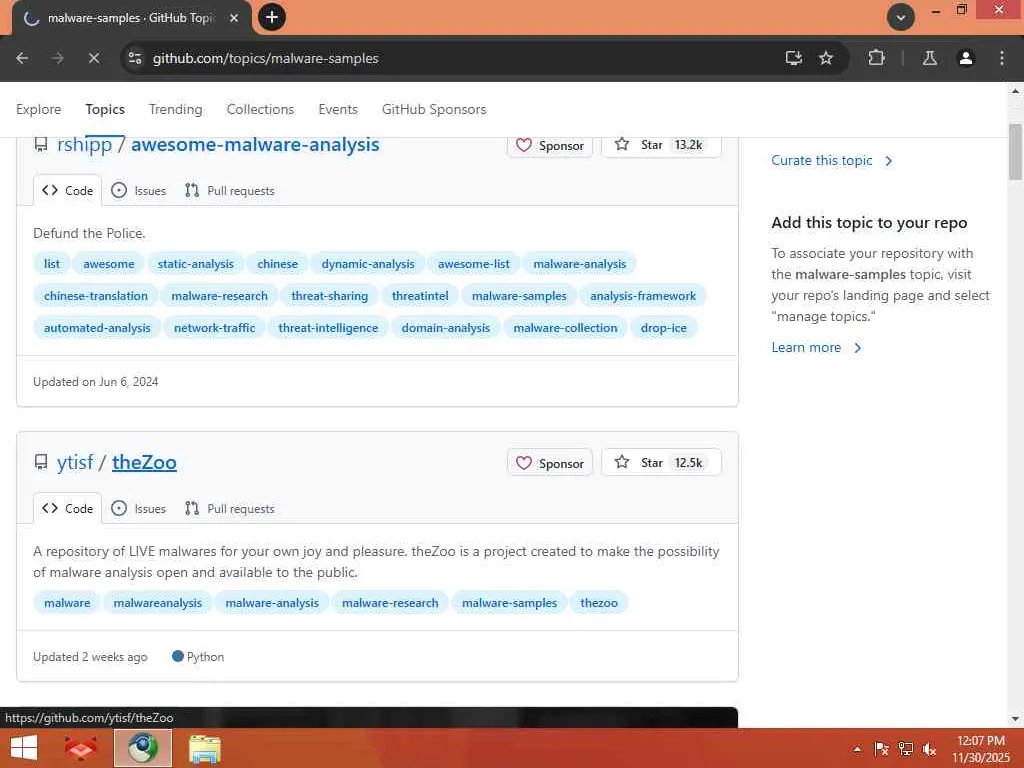Click the browser back arrow

(22, 58)
